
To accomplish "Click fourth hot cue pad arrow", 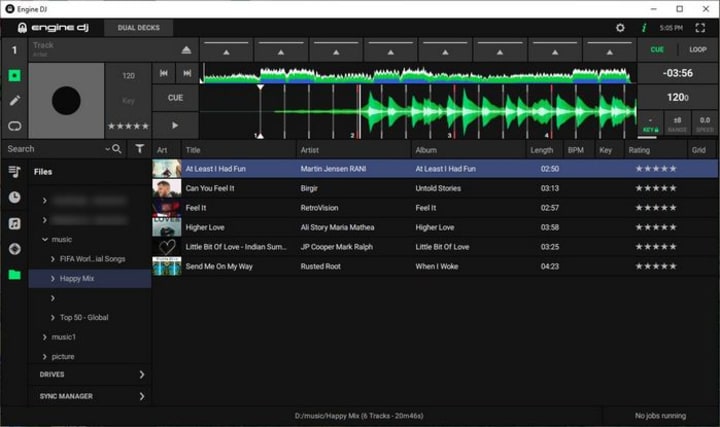I will (390, 50).
